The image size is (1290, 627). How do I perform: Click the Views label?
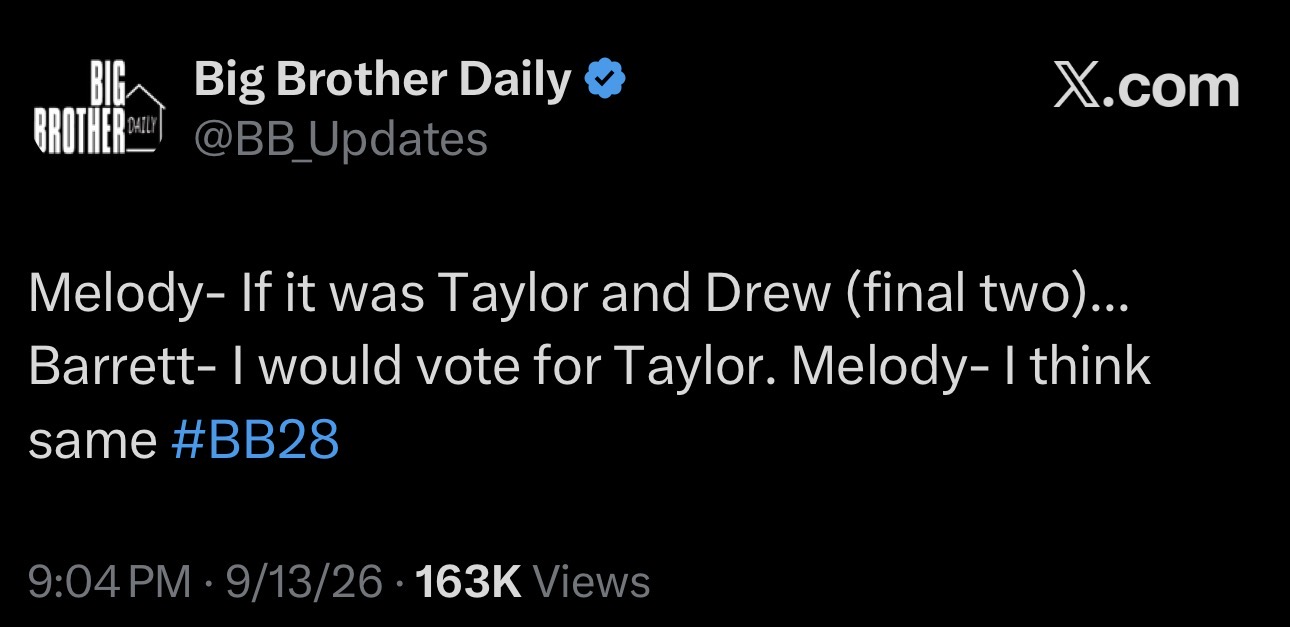[x=591, y=581]
